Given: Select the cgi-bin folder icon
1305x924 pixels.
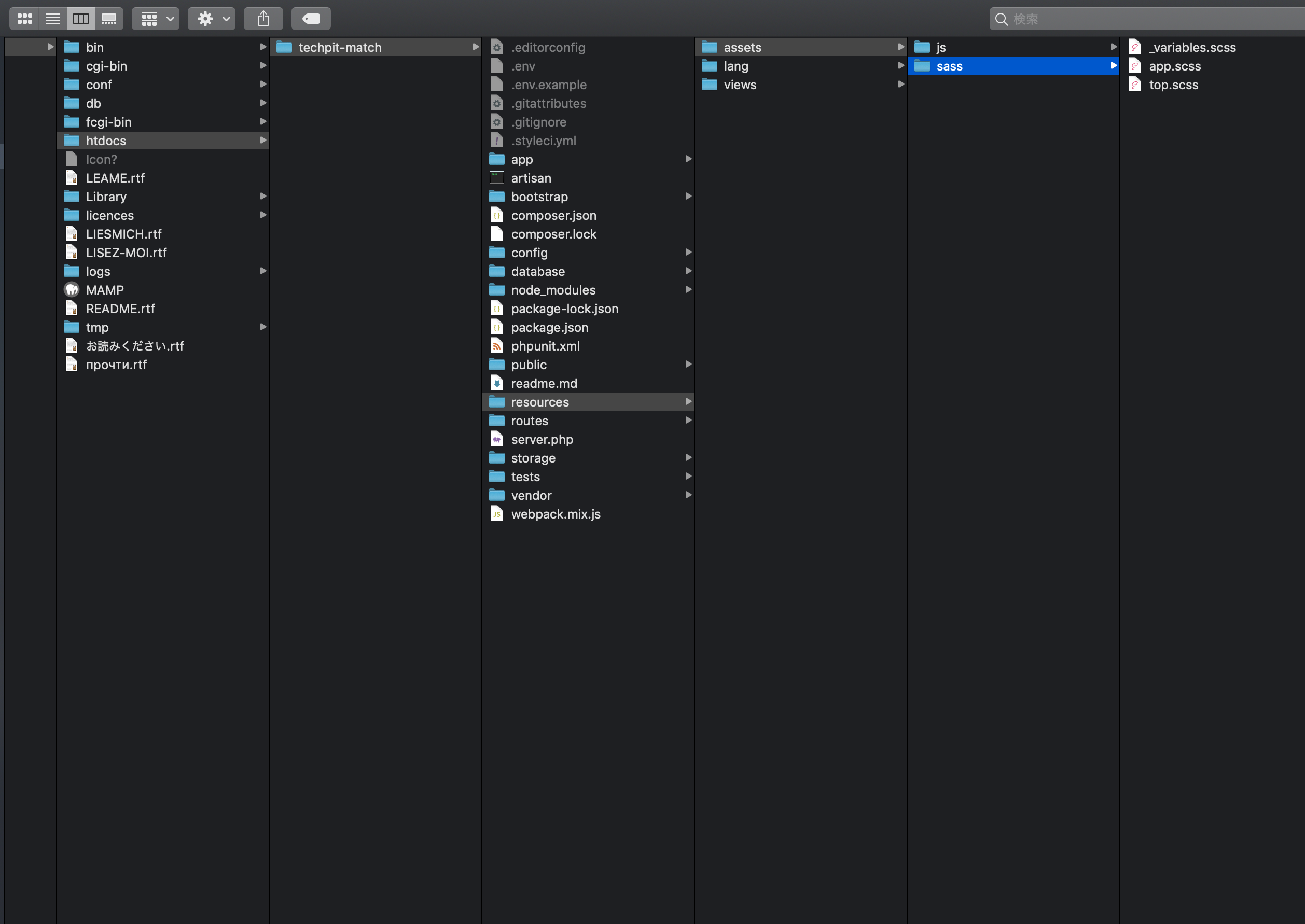Looking at the screenshot, I should (72, 66).
